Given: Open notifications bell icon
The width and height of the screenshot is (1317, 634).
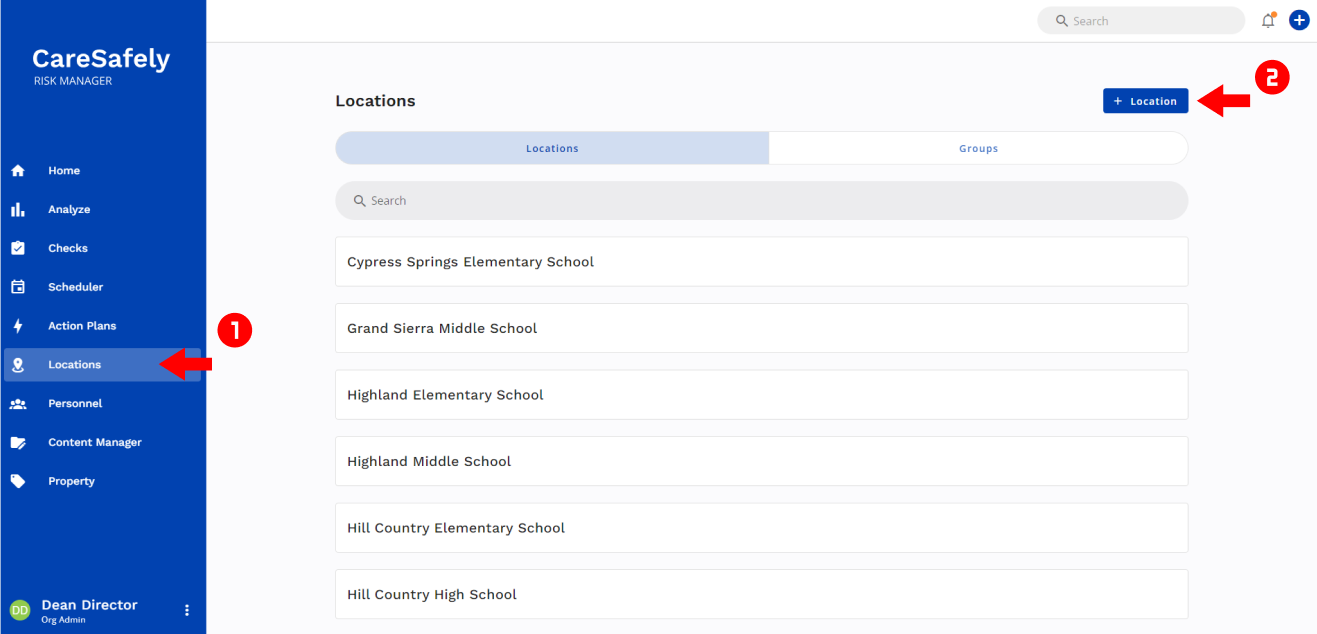Looking at the screenshot, I should point(1268,20).
